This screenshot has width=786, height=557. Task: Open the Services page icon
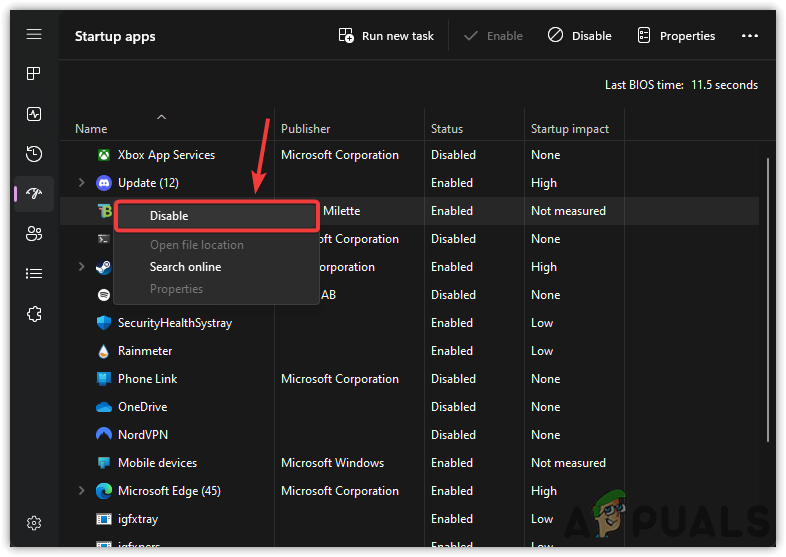tap(34, 314)
